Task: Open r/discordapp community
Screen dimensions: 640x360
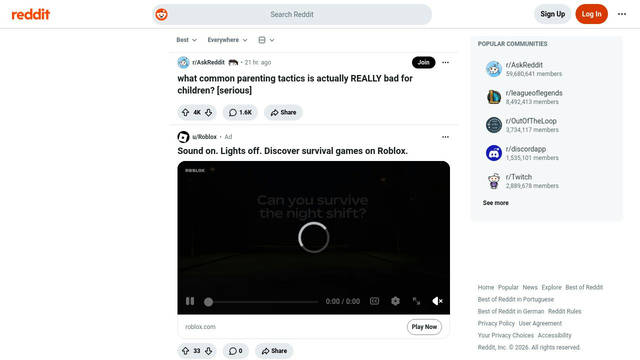Action: (x=526, y=149)
